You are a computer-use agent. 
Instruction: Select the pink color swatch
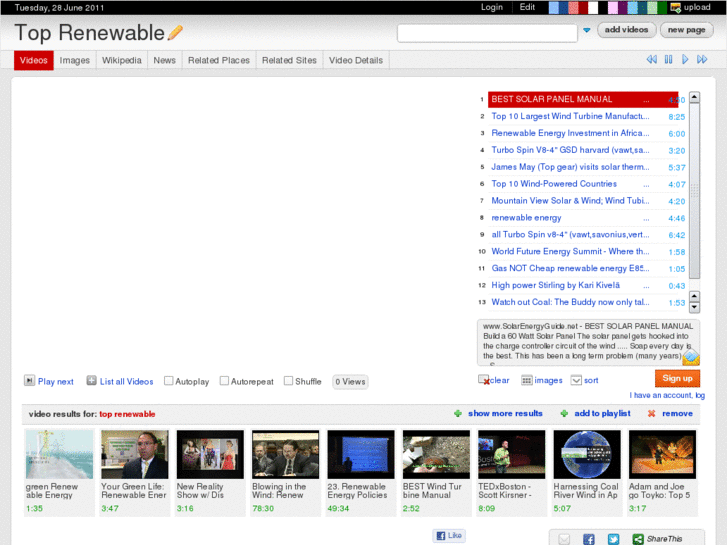pos(612,7)
